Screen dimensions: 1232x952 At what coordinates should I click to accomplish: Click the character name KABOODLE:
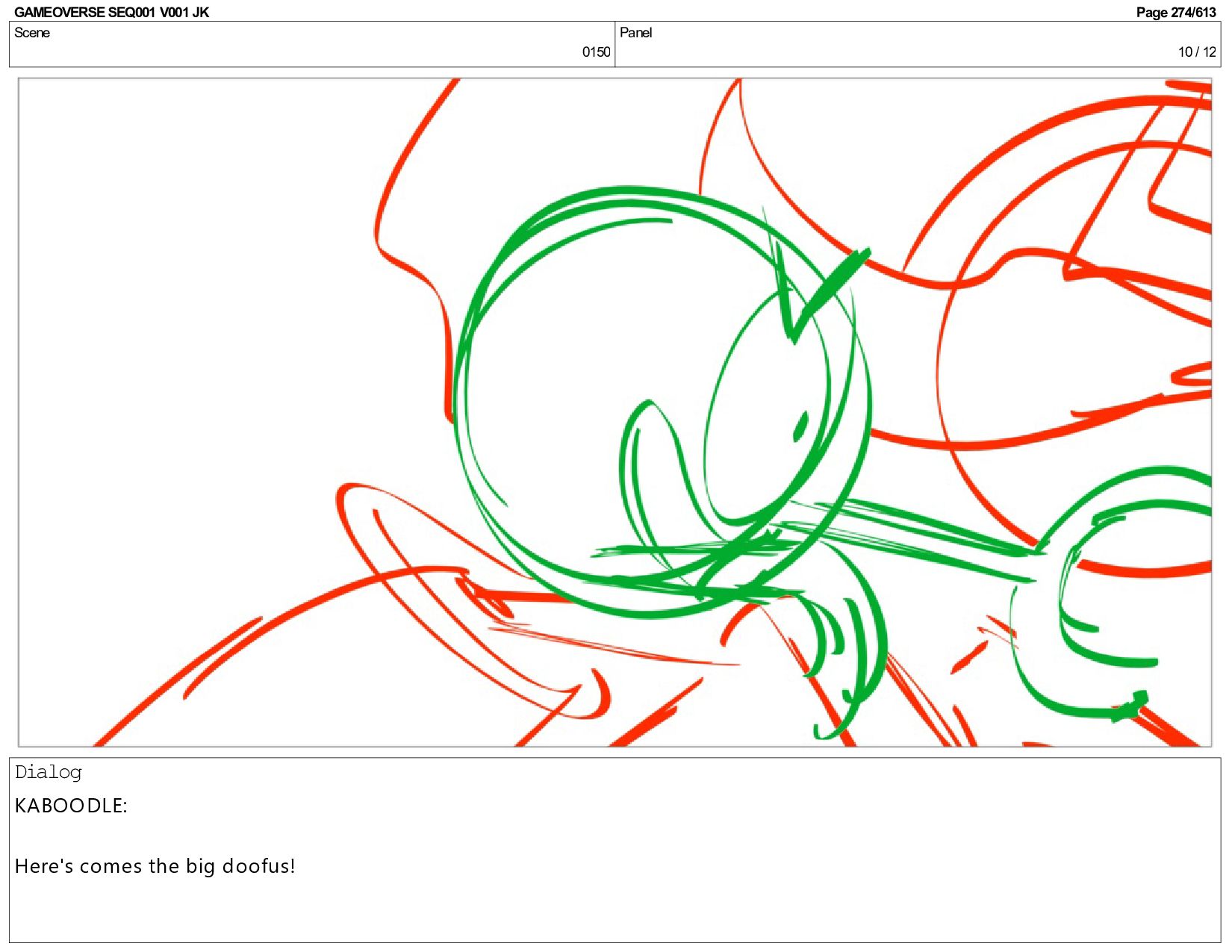[71, 806]
